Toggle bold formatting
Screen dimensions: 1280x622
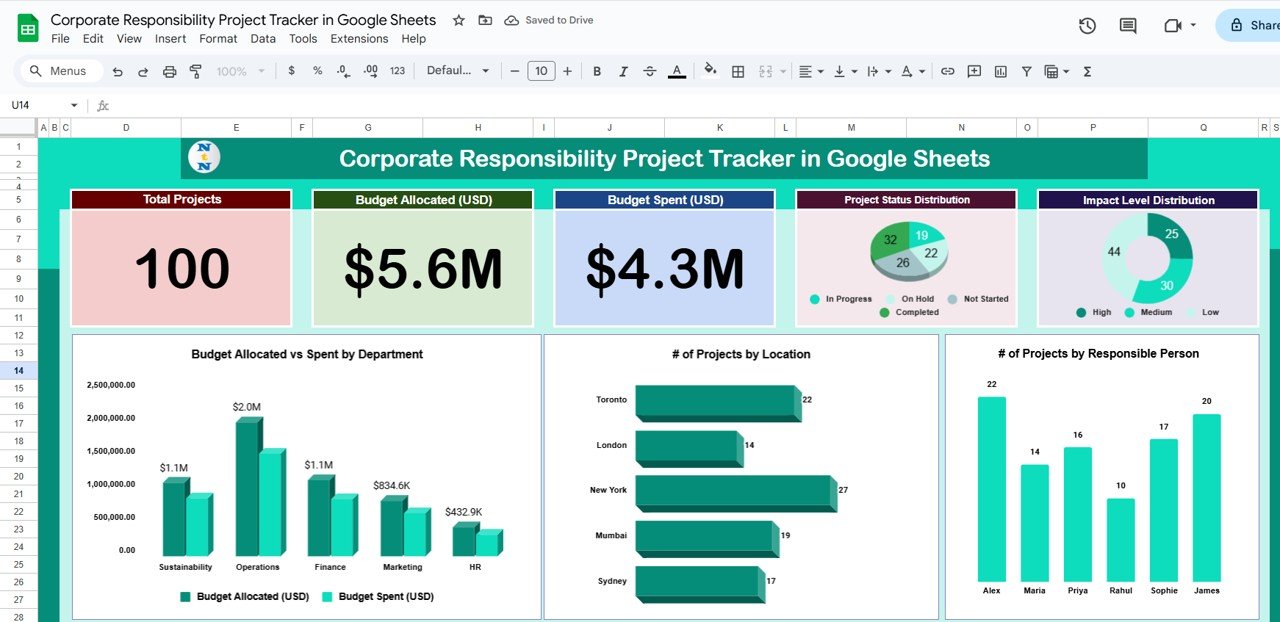coord(597,71)
